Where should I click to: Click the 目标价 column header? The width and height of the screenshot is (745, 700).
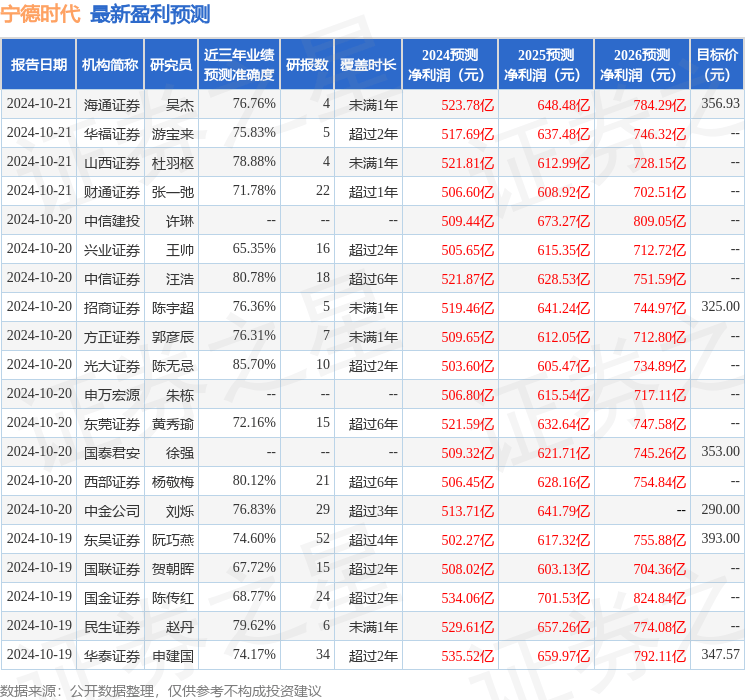pyautogui.click(x=717, y=64)
